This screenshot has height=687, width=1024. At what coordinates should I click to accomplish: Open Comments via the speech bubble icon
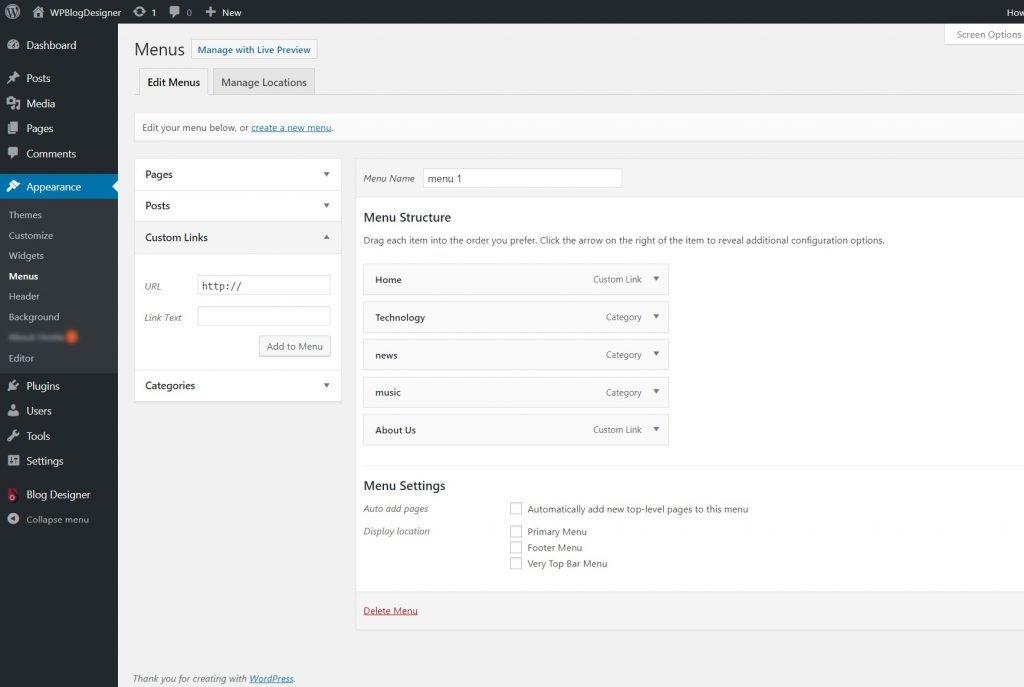pyautogui.click(x=14, y=153)
